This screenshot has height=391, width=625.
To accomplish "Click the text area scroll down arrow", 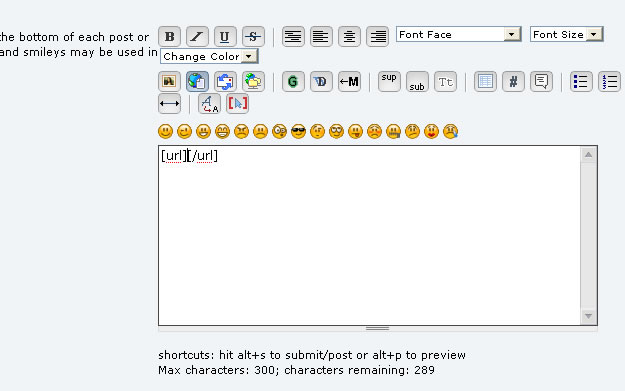I will coord(589,316).
